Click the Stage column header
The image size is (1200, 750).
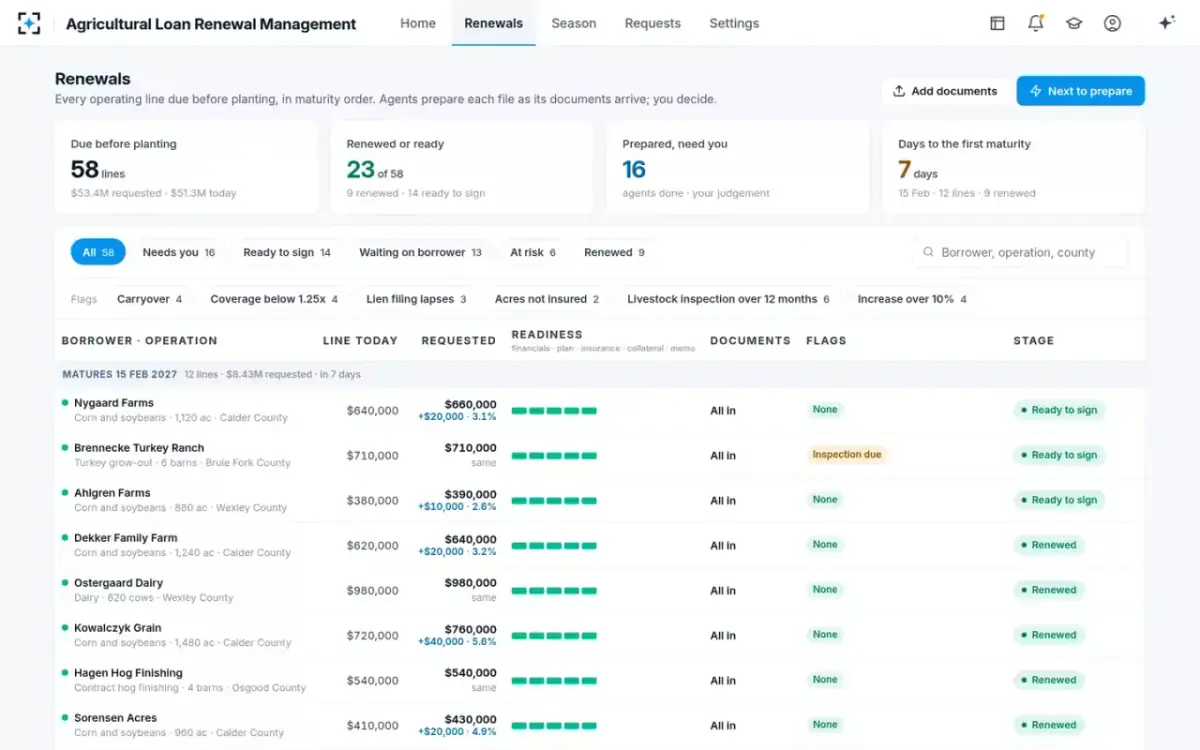coord(1034,340)
